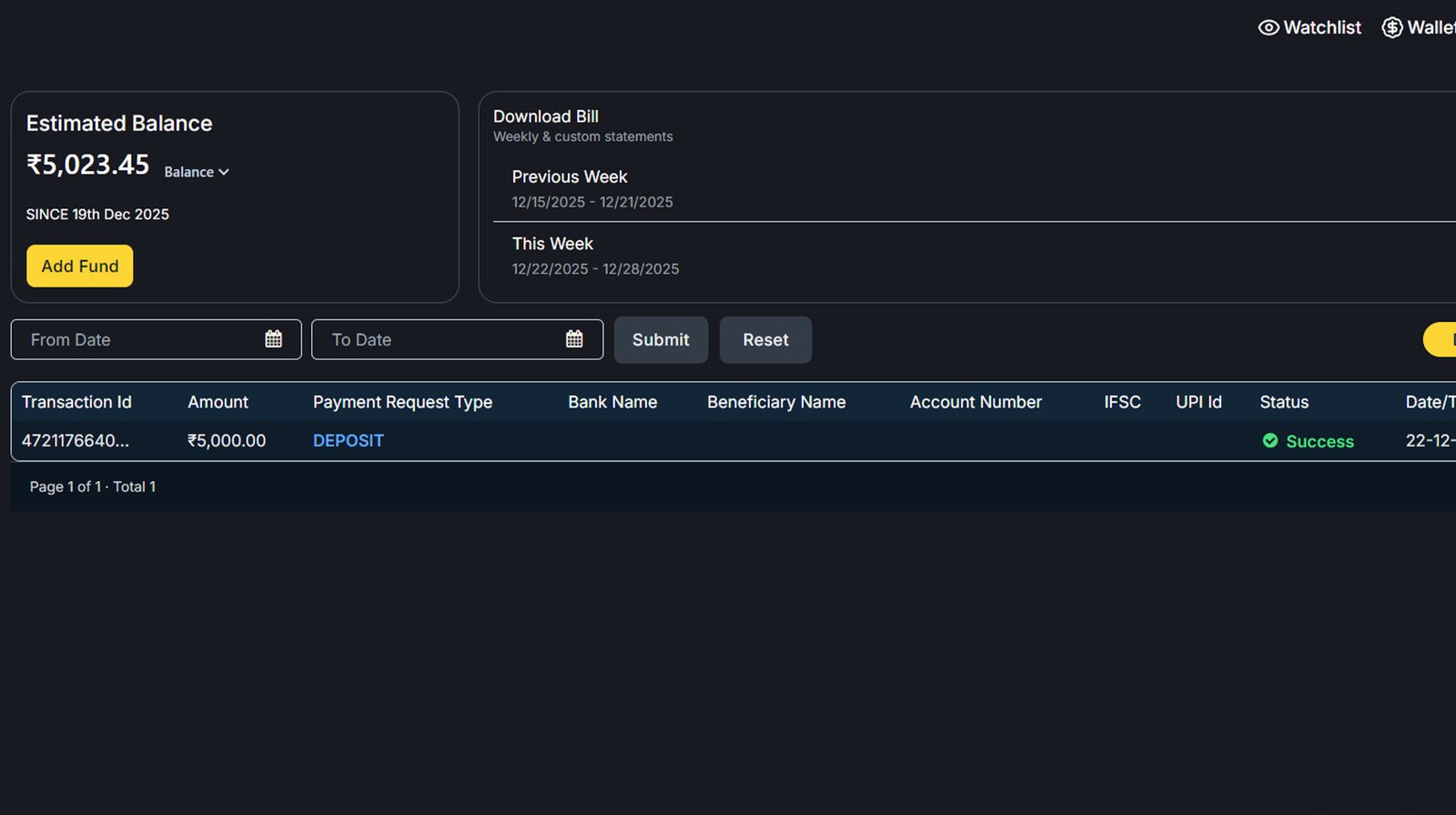Click the Add Fund button

tap(80, 266)
